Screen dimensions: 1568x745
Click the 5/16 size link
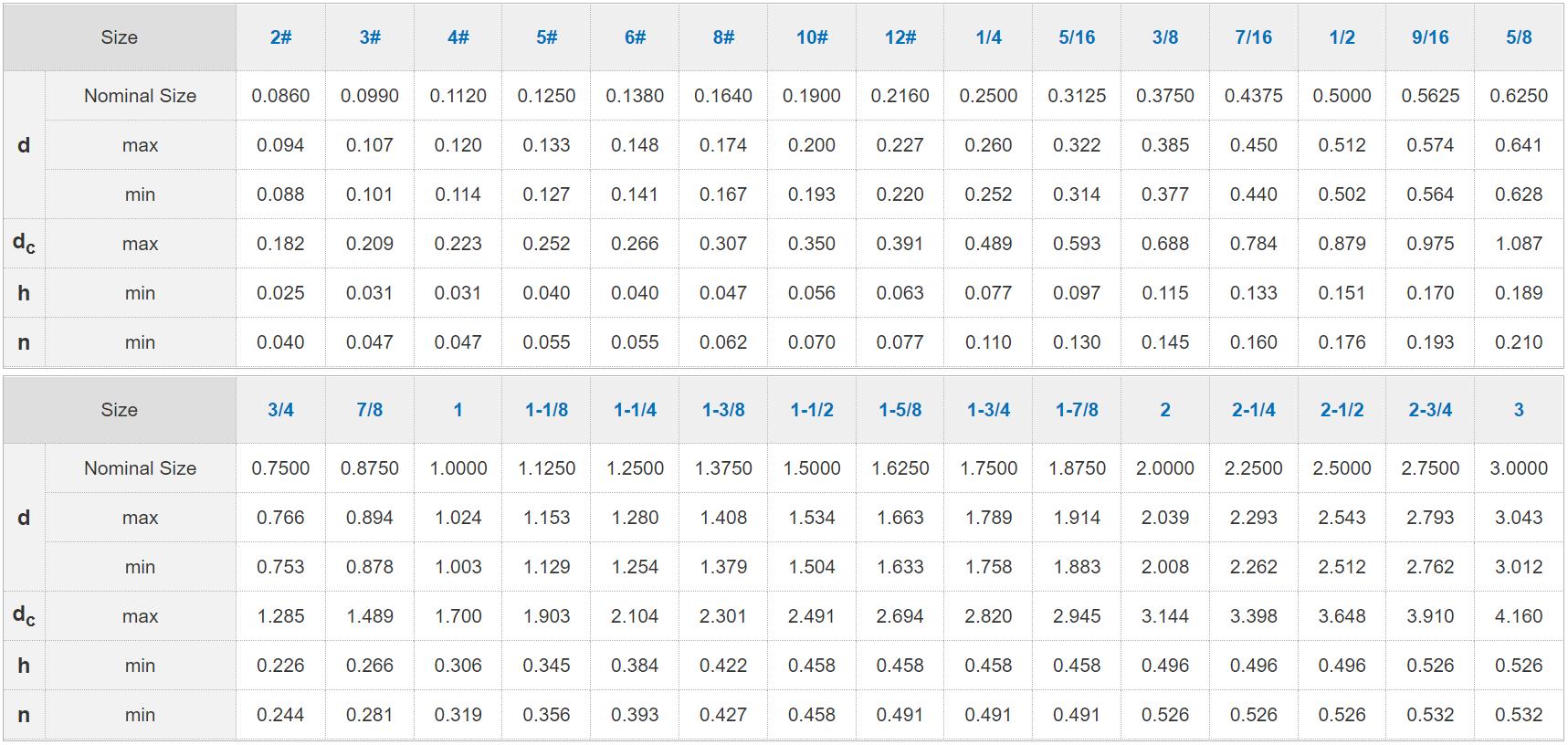[1077, 37]
